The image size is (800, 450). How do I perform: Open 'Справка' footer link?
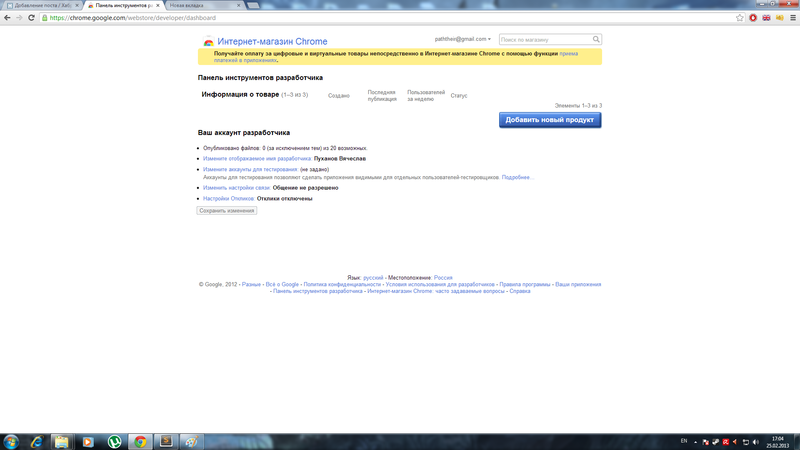click(x=520, y=291)
